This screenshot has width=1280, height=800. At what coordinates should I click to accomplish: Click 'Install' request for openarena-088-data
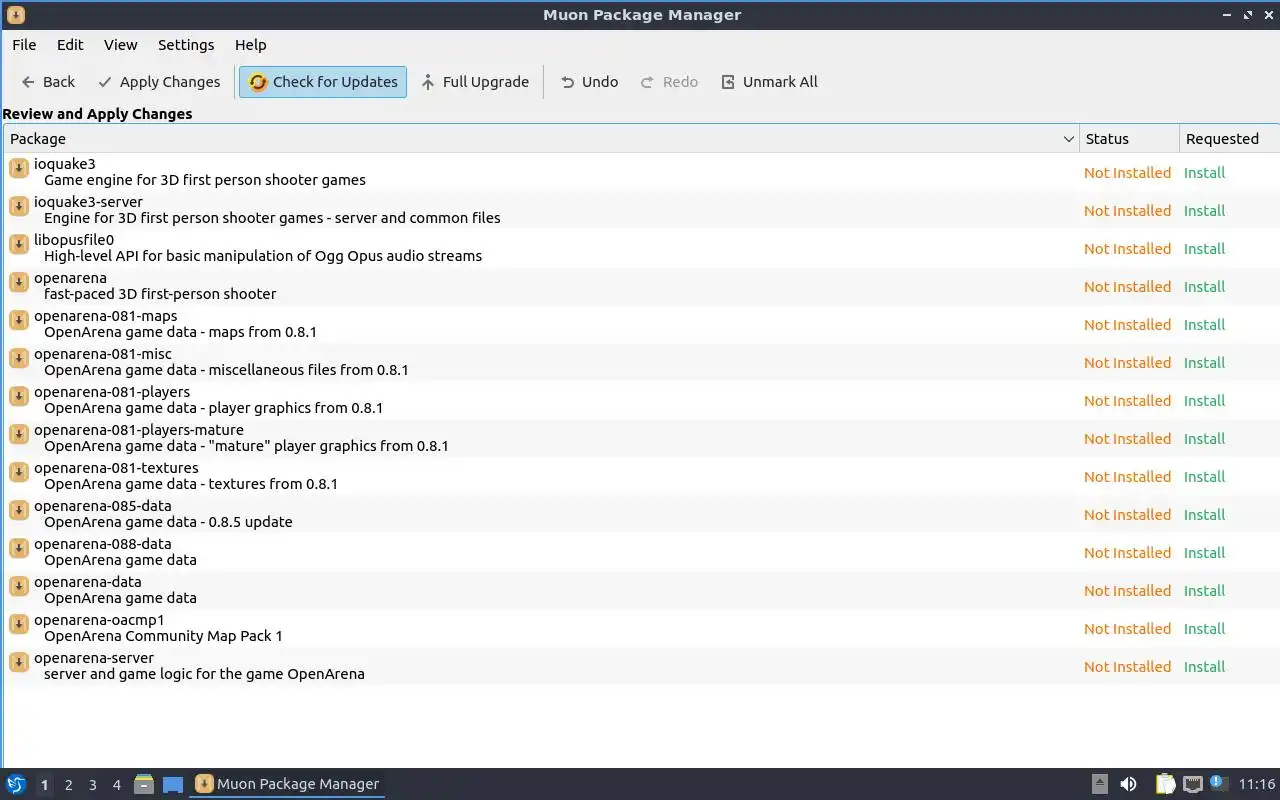(x=1204, y=553)
